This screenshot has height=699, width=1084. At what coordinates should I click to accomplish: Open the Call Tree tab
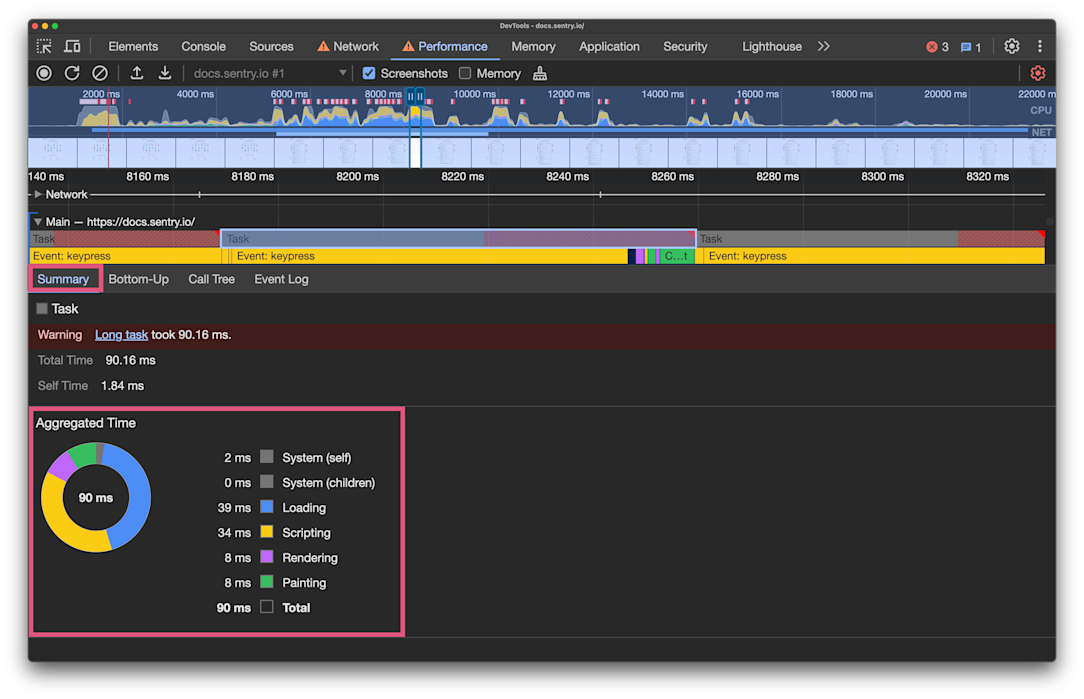point(212,279)
